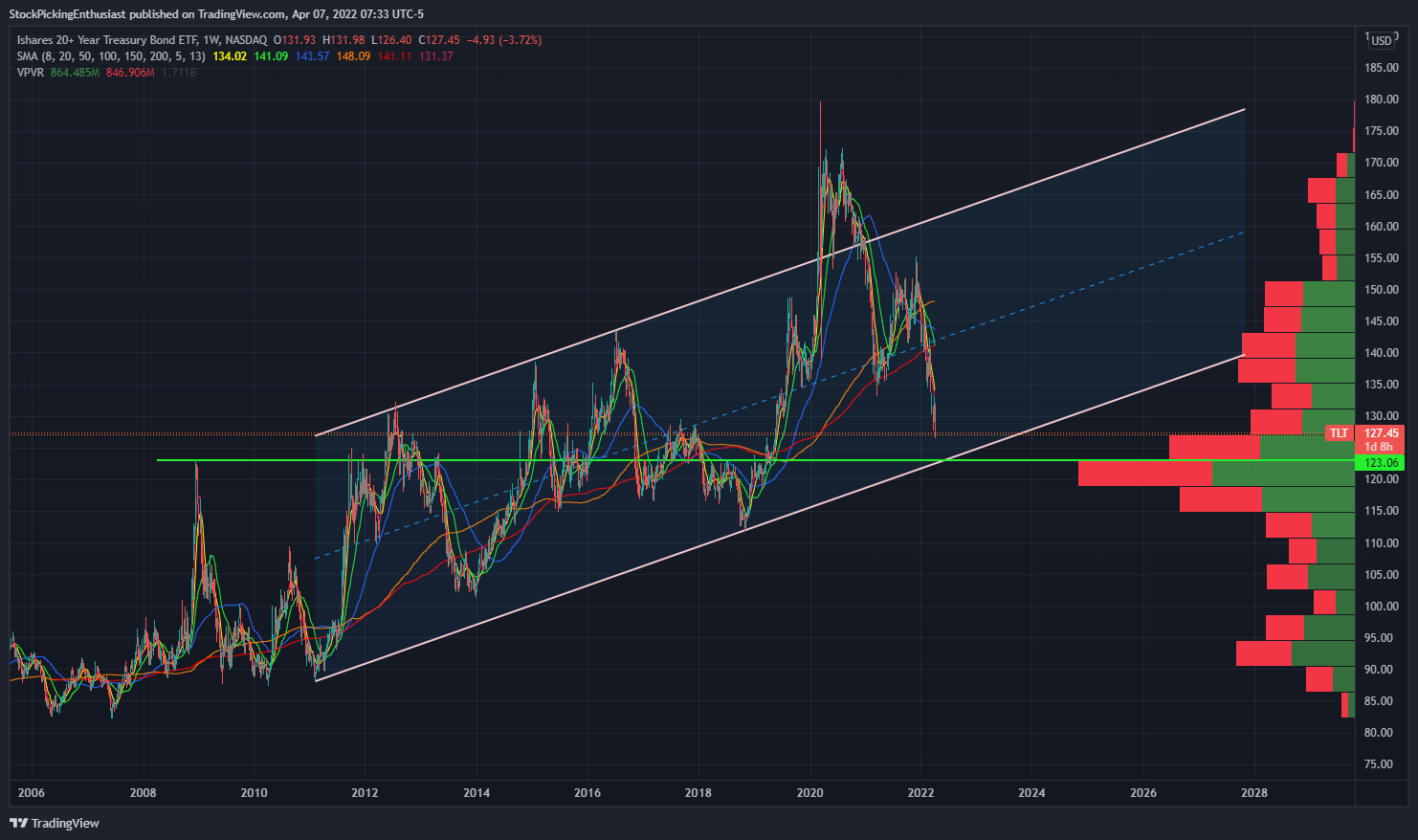The image size is (1418, 840).
Task: Click the 180.00 price axis label
Action: click(1382, 99)
